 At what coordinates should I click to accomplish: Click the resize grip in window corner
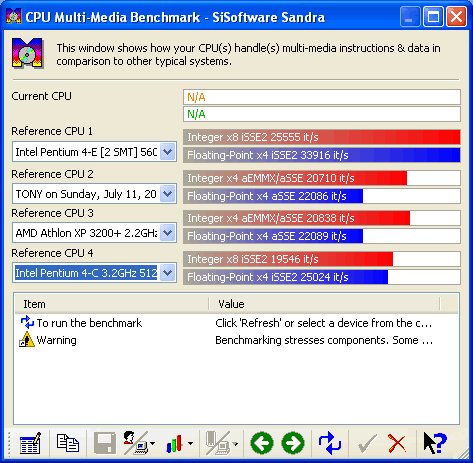(x=464, y=455)
